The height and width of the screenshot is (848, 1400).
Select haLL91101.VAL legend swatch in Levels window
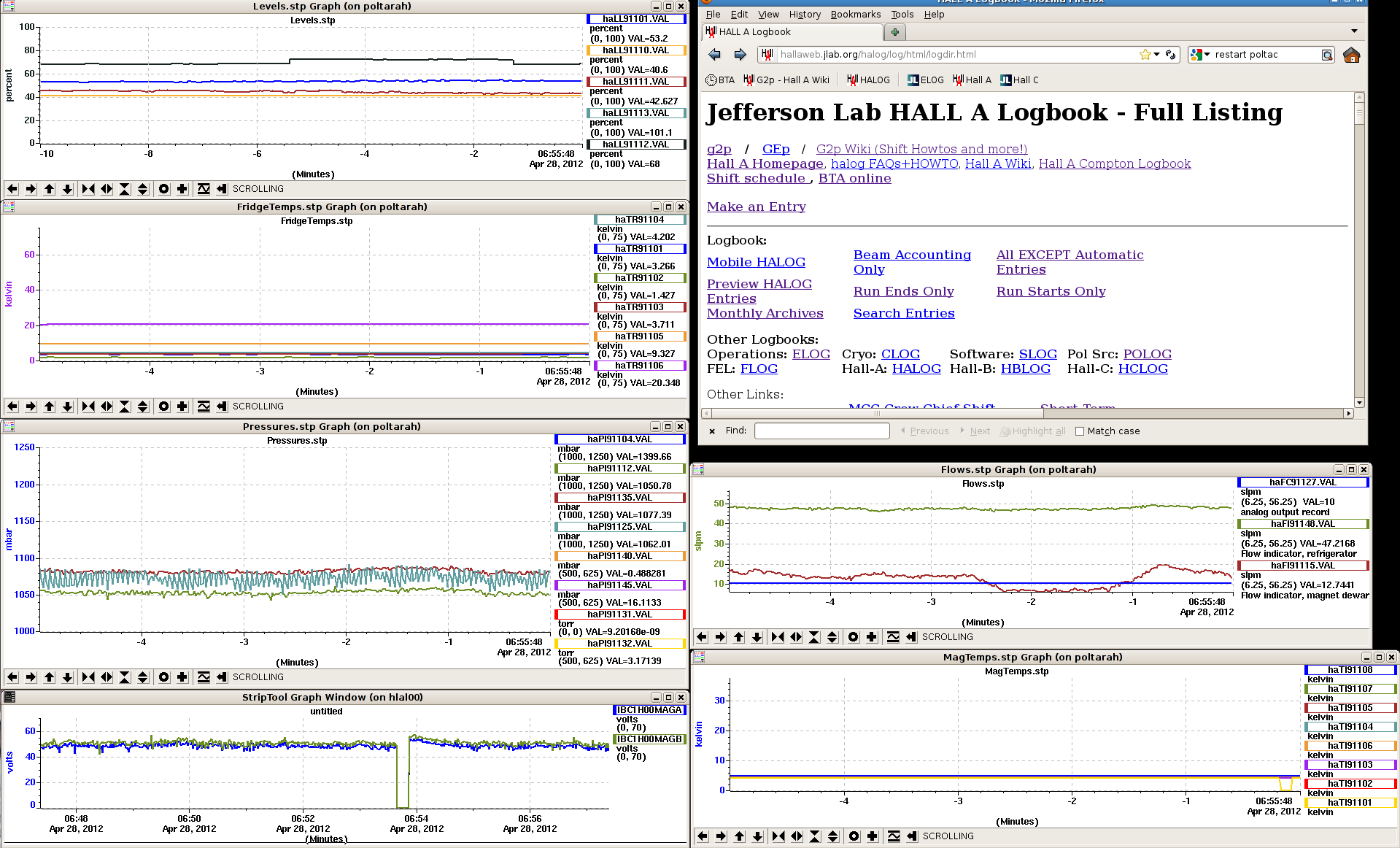click(x=636, y=19)
